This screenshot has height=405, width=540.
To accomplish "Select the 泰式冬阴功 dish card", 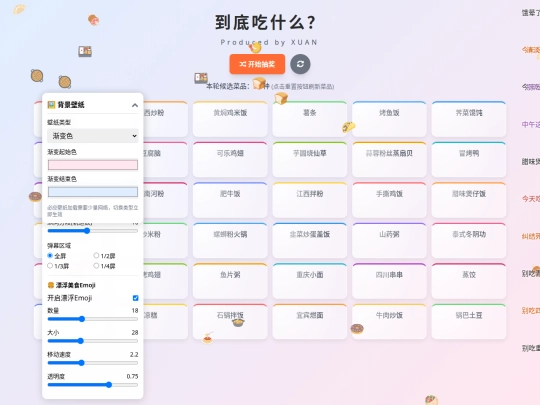I will tap(469, 240).
